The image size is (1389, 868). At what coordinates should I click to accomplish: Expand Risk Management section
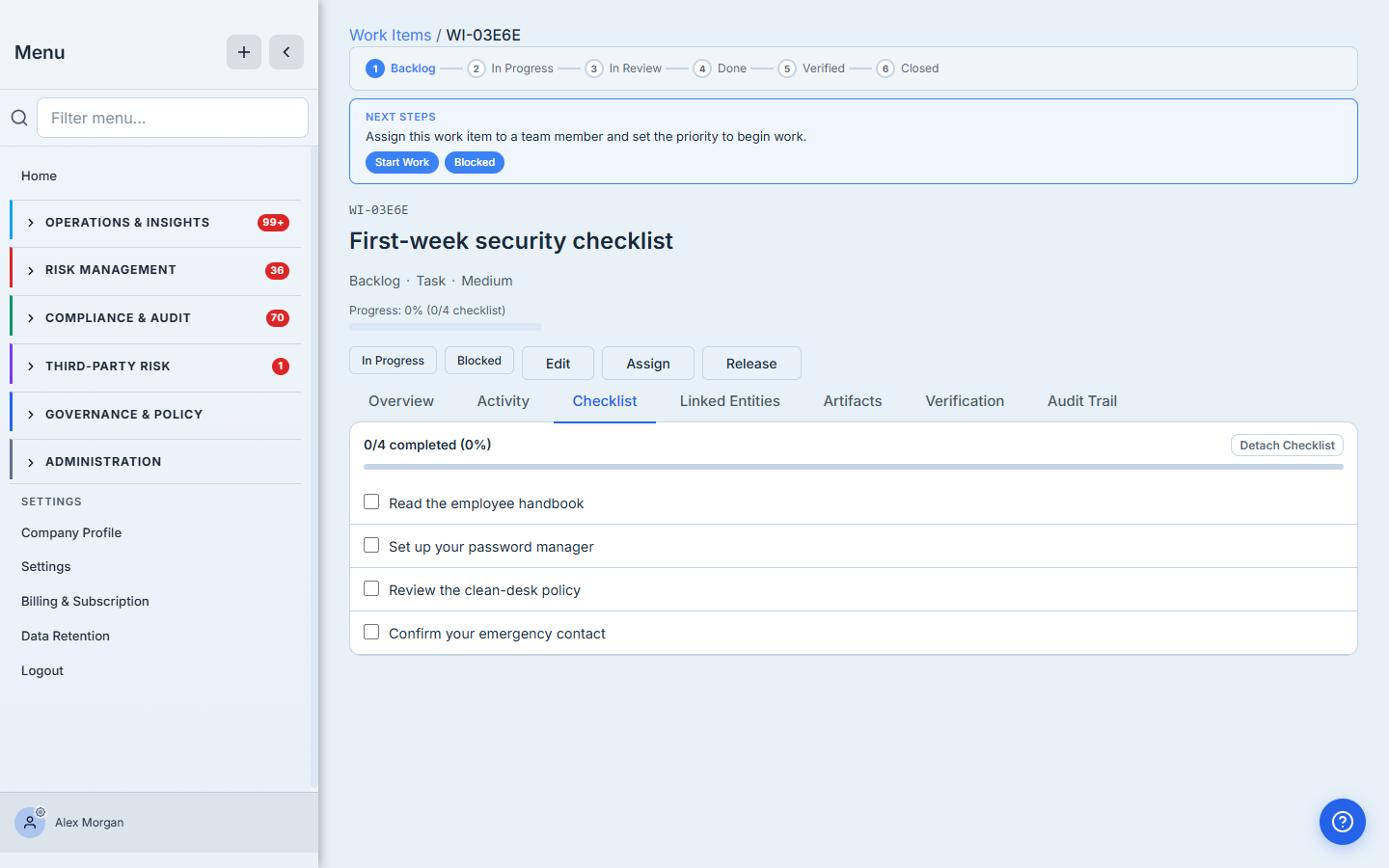155,270
